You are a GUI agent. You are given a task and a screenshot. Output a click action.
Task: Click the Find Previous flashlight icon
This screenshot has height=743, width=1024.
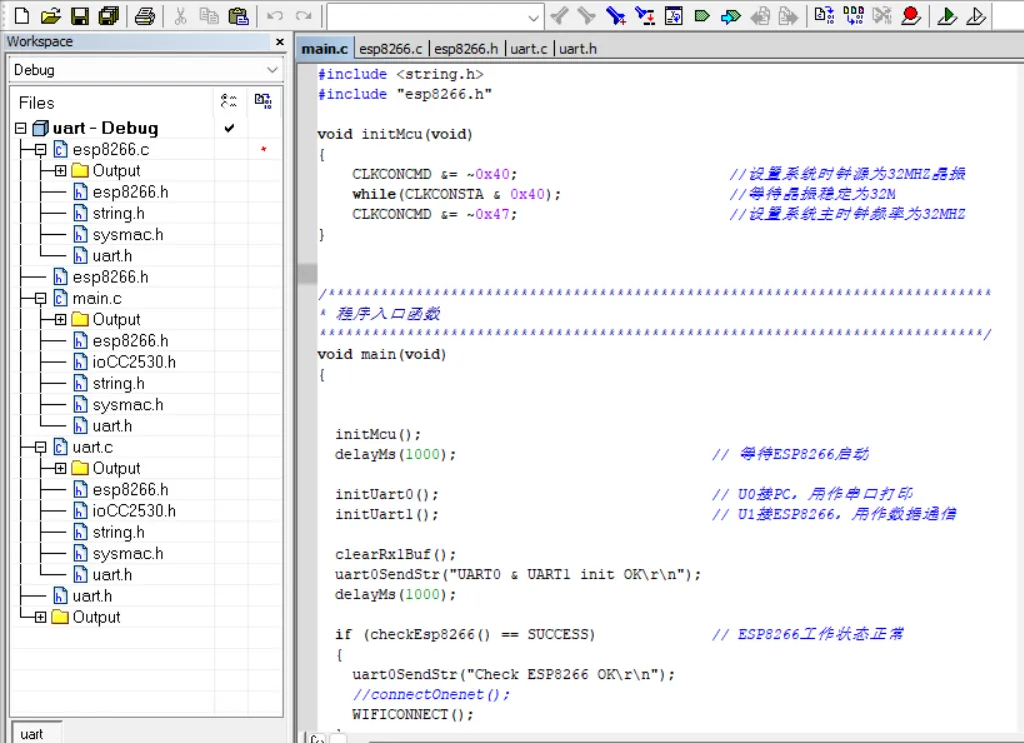(x=559, y=16)
